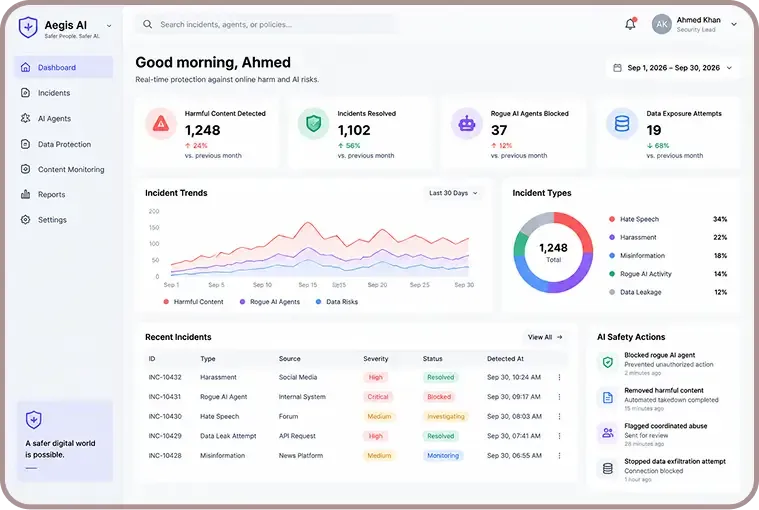This screenshot has height=510, width=759.
Task: Click the Harassment purple legend dot
Action: (612, 238)
